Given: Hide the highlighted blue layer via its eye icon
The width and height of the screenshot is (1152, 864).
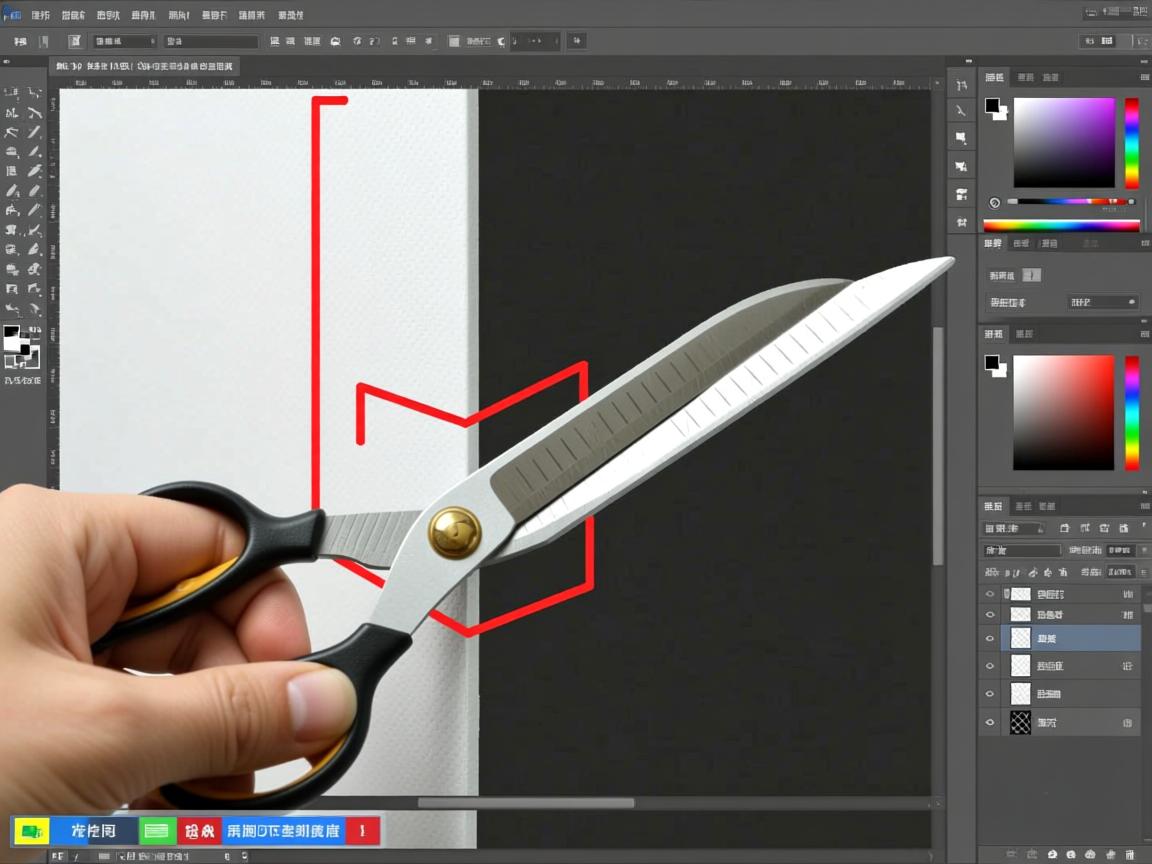Looking at the screenshot, I should click(990, 638).
